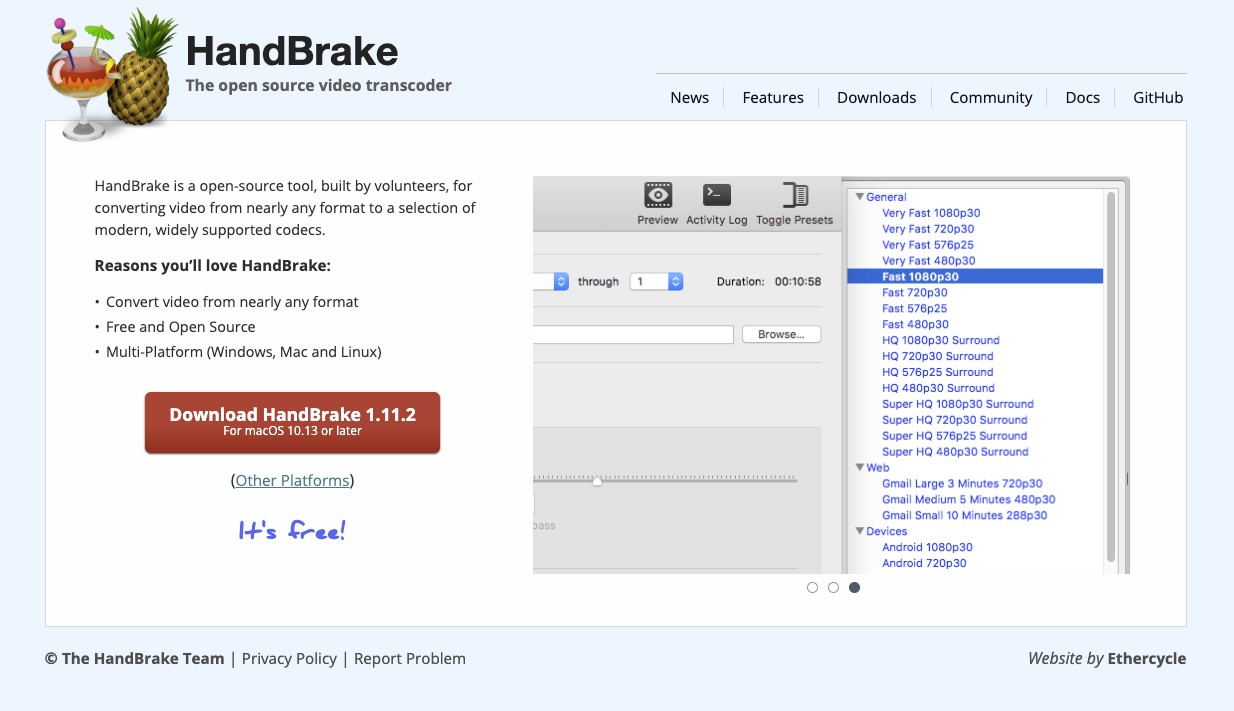This screenshot has height=711, width=1234.
Task: Open the GitHub navigation link
Action: (1158, 97)
